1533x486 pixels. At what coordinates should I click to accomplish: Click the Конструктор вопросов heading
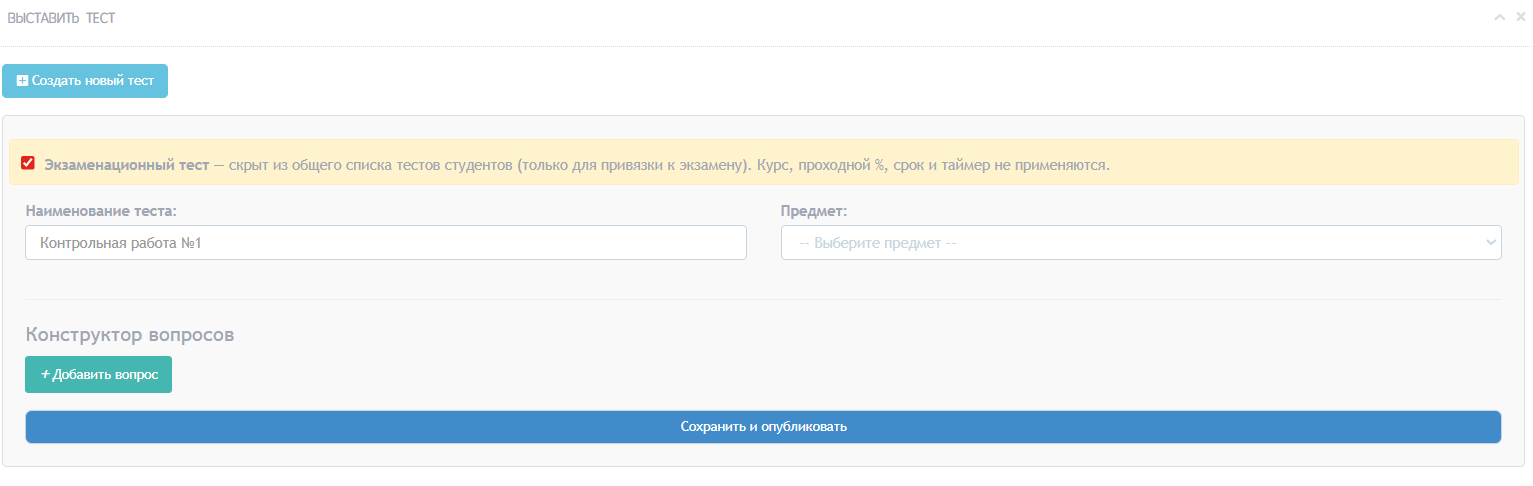pos(130,334)
